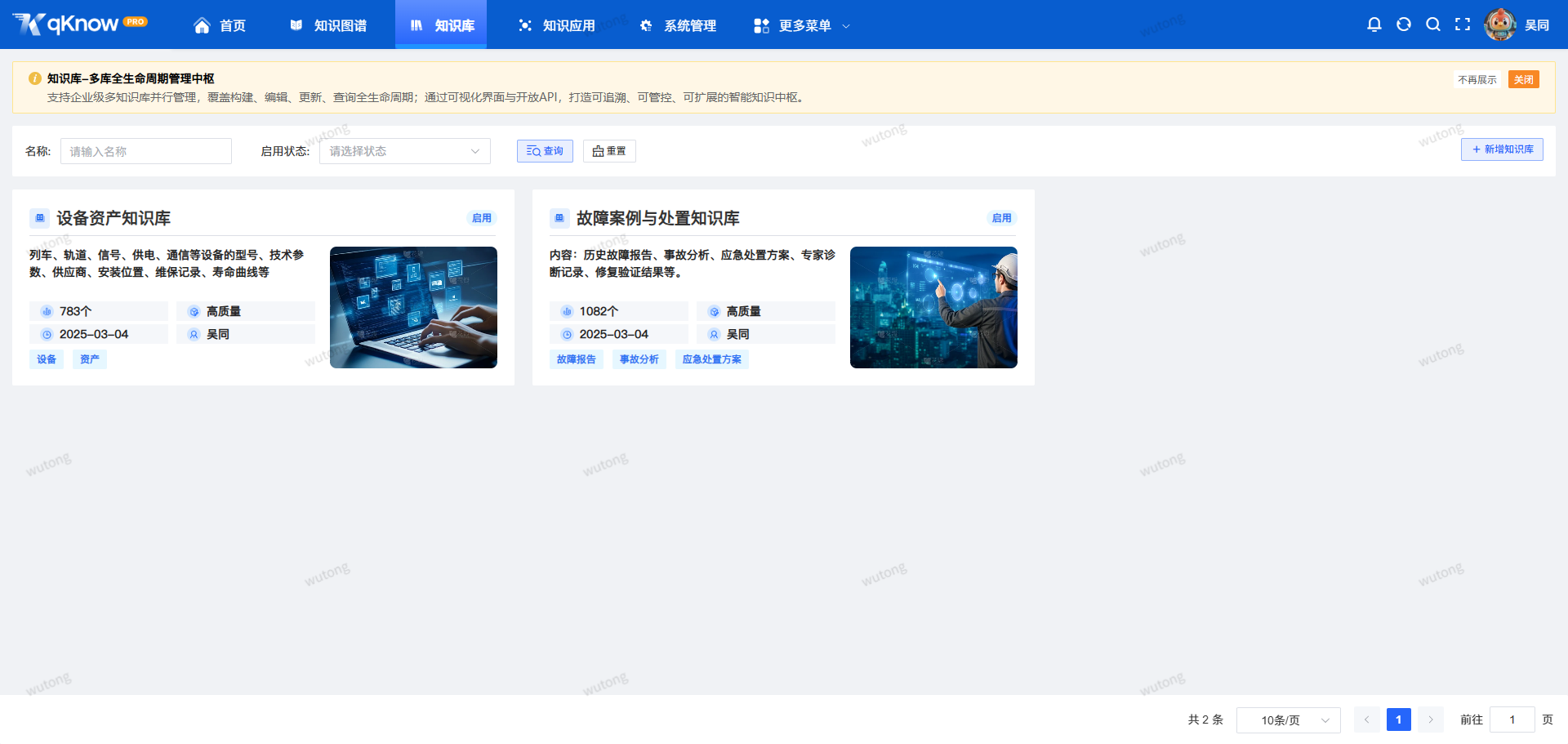Click the 名称 name input field
This screenshot has width=1568, height=744.
pos(145,150)
